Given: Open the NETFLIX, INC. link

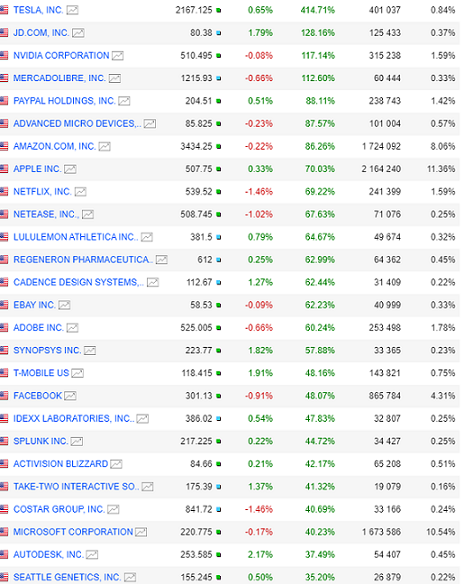Looking at the screenshot, I should (x=42, y=192).
